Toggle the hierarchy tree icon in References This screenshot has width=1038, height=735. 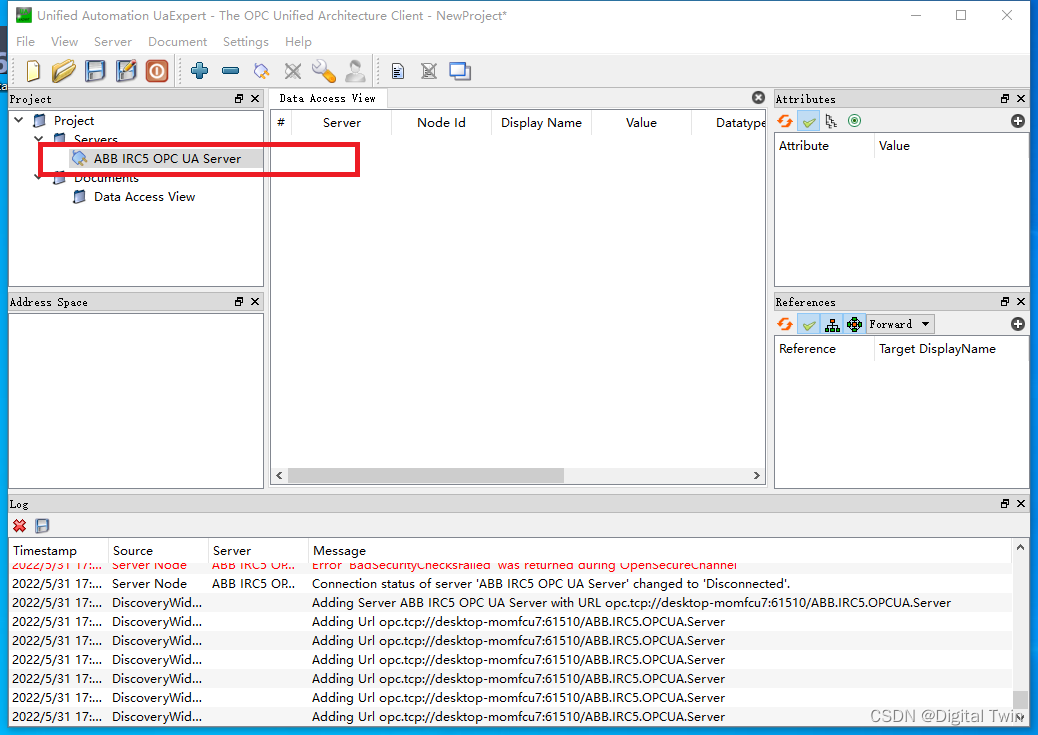coord(831,324)
